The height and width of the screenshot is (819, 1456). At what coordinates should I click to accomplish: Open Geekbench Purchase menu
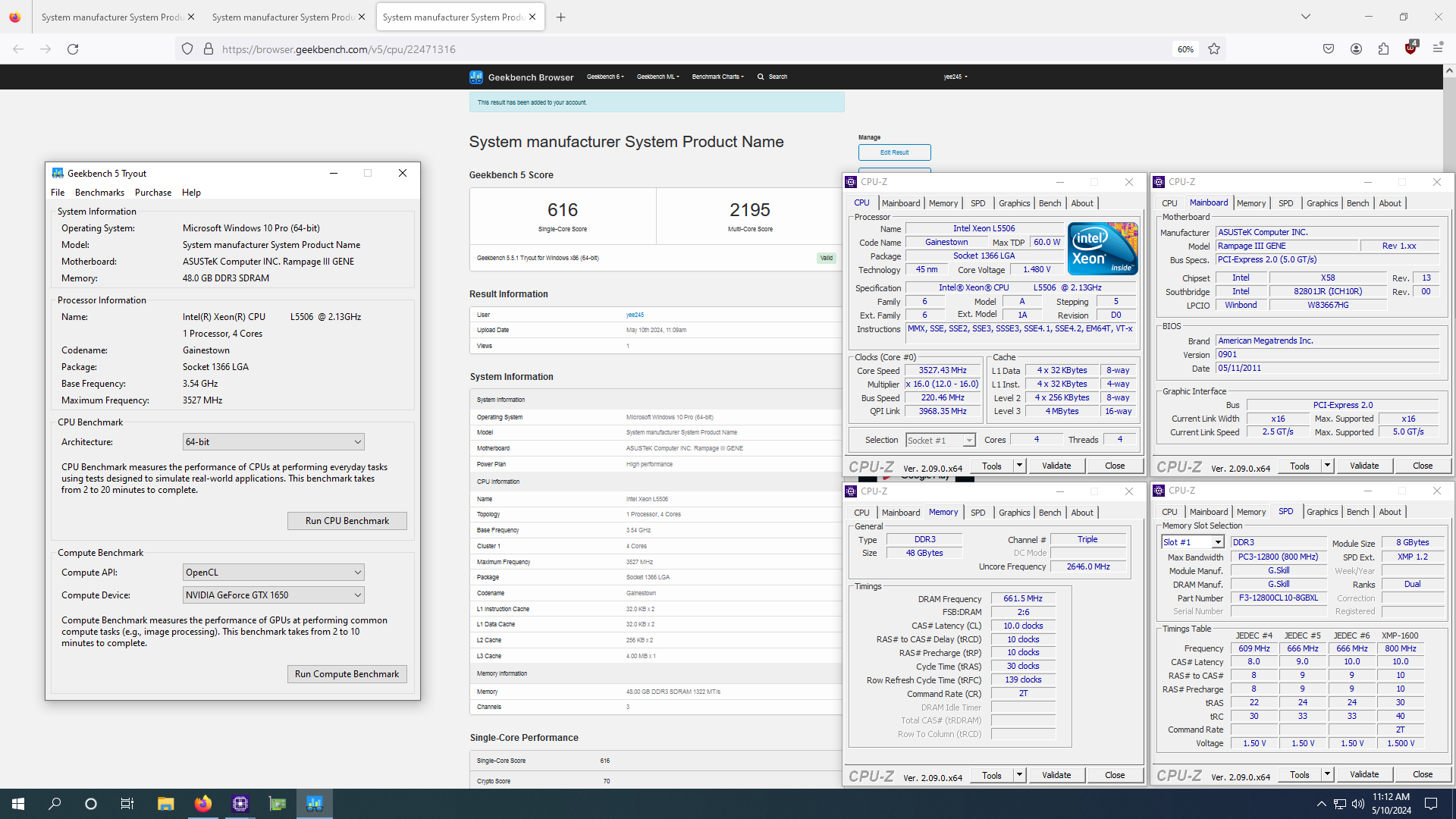153,193
